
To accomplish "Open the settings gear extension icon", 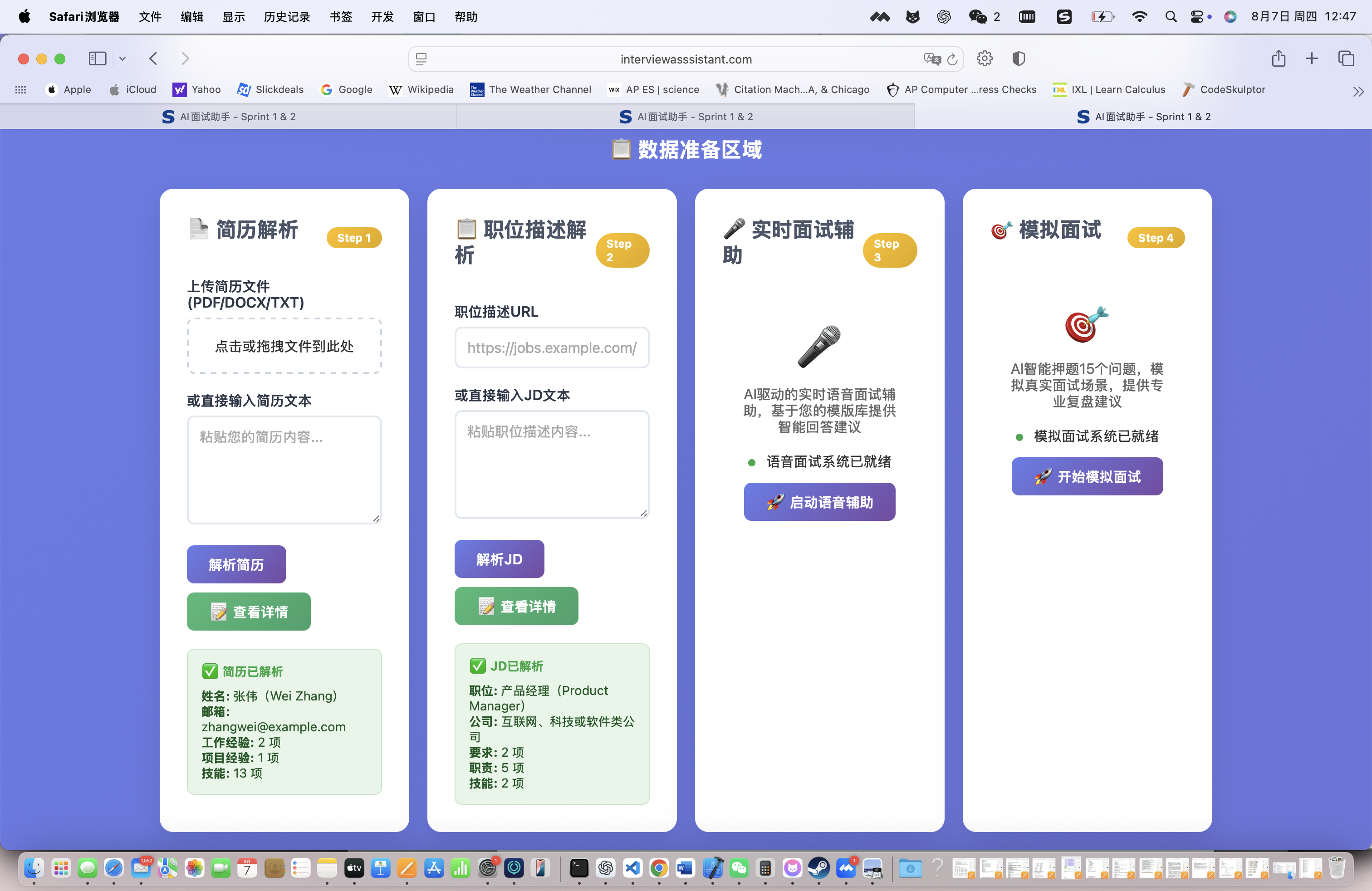I will [x=985, y=59].
